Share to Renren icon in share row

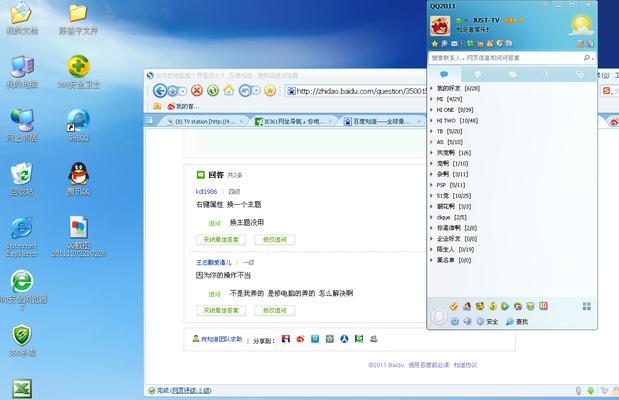(344, 339)
